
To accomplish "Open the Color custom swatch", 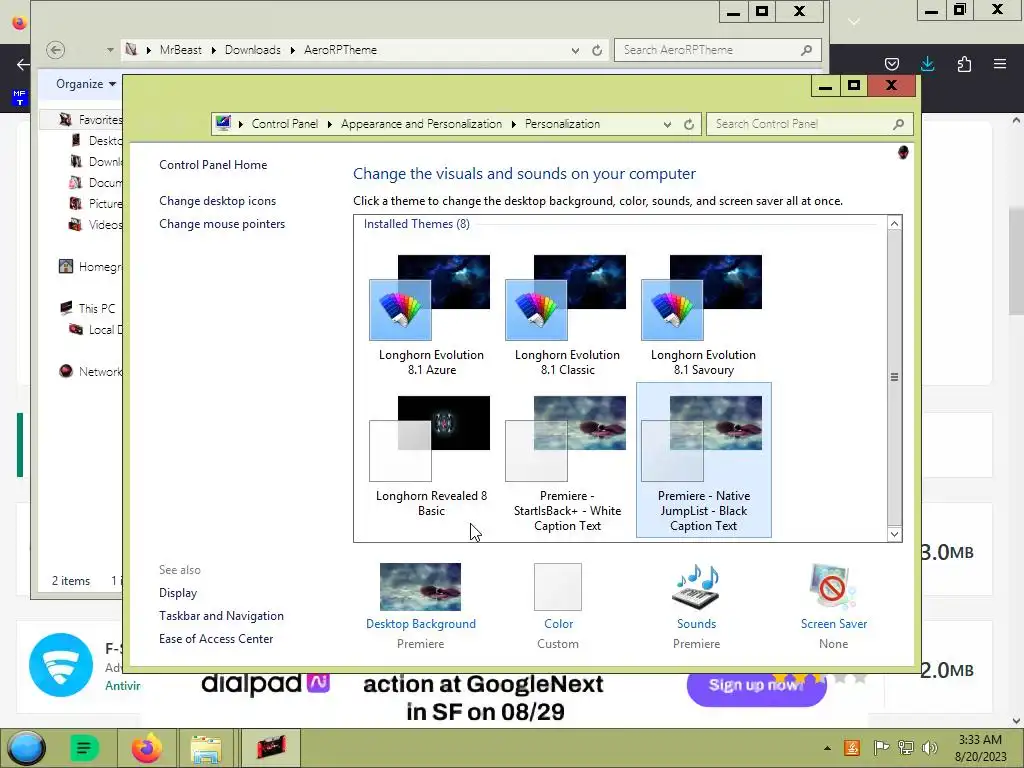I will 558,586.
